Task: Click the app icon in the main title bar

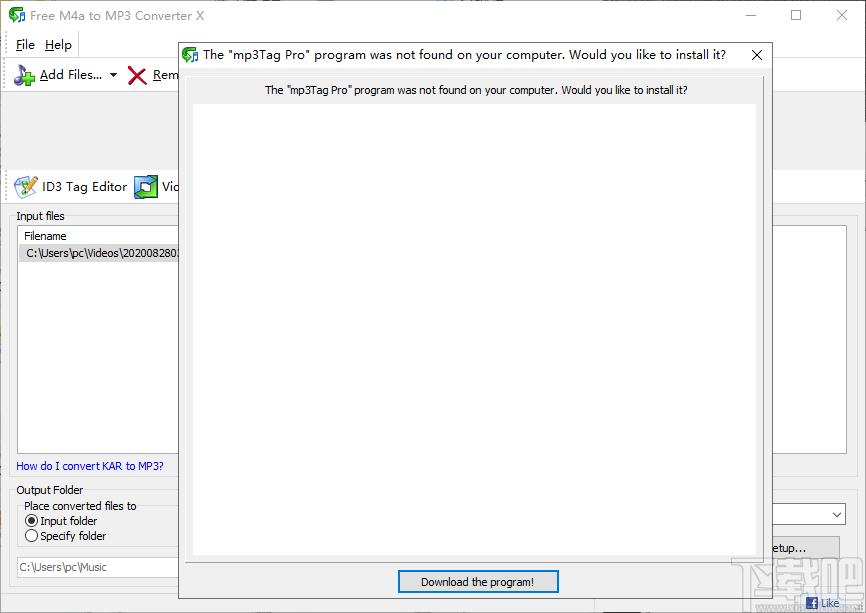Action: coord(17,15)
